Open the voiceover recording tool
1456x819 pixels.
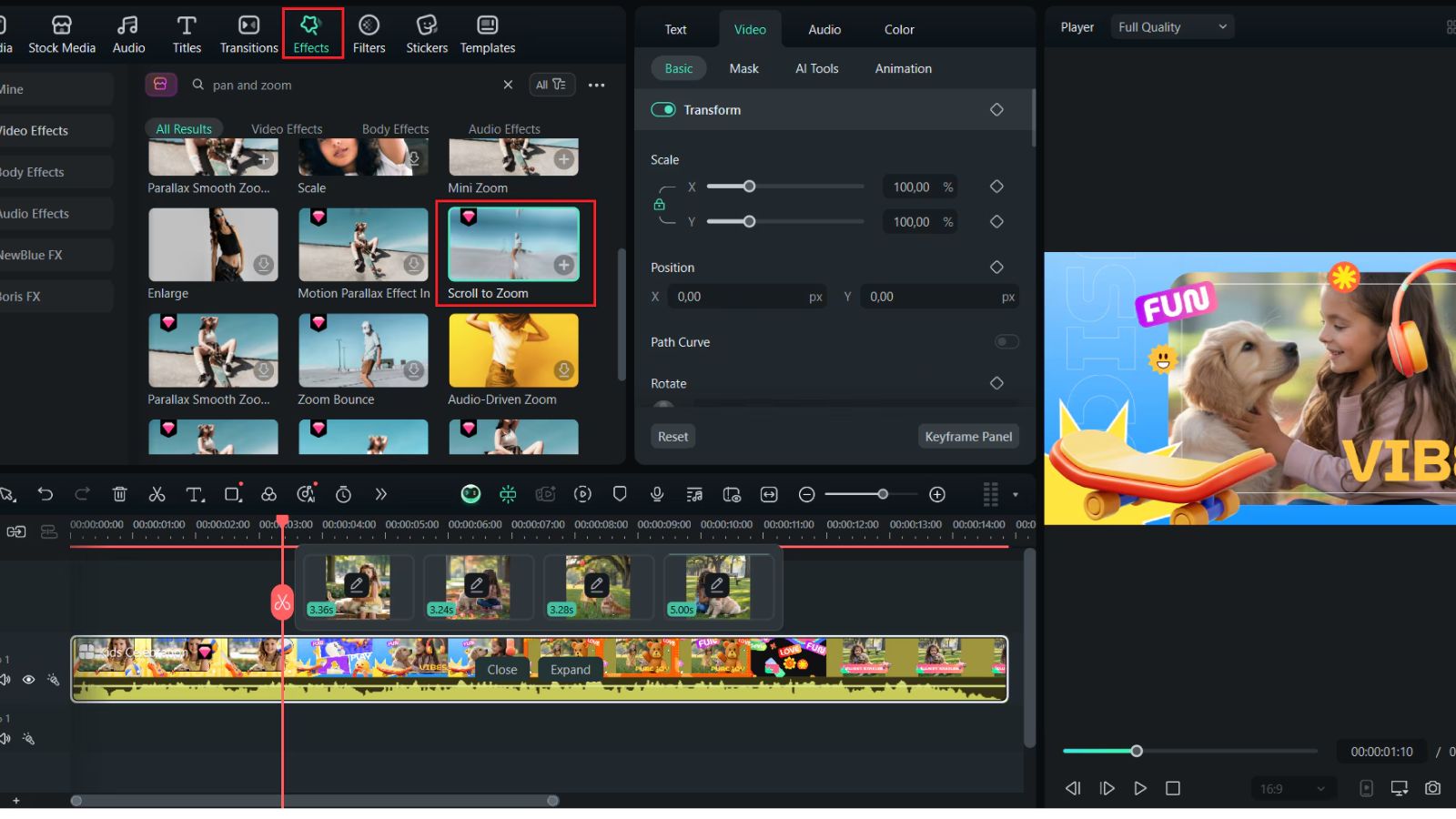click(x=656, y=494)
